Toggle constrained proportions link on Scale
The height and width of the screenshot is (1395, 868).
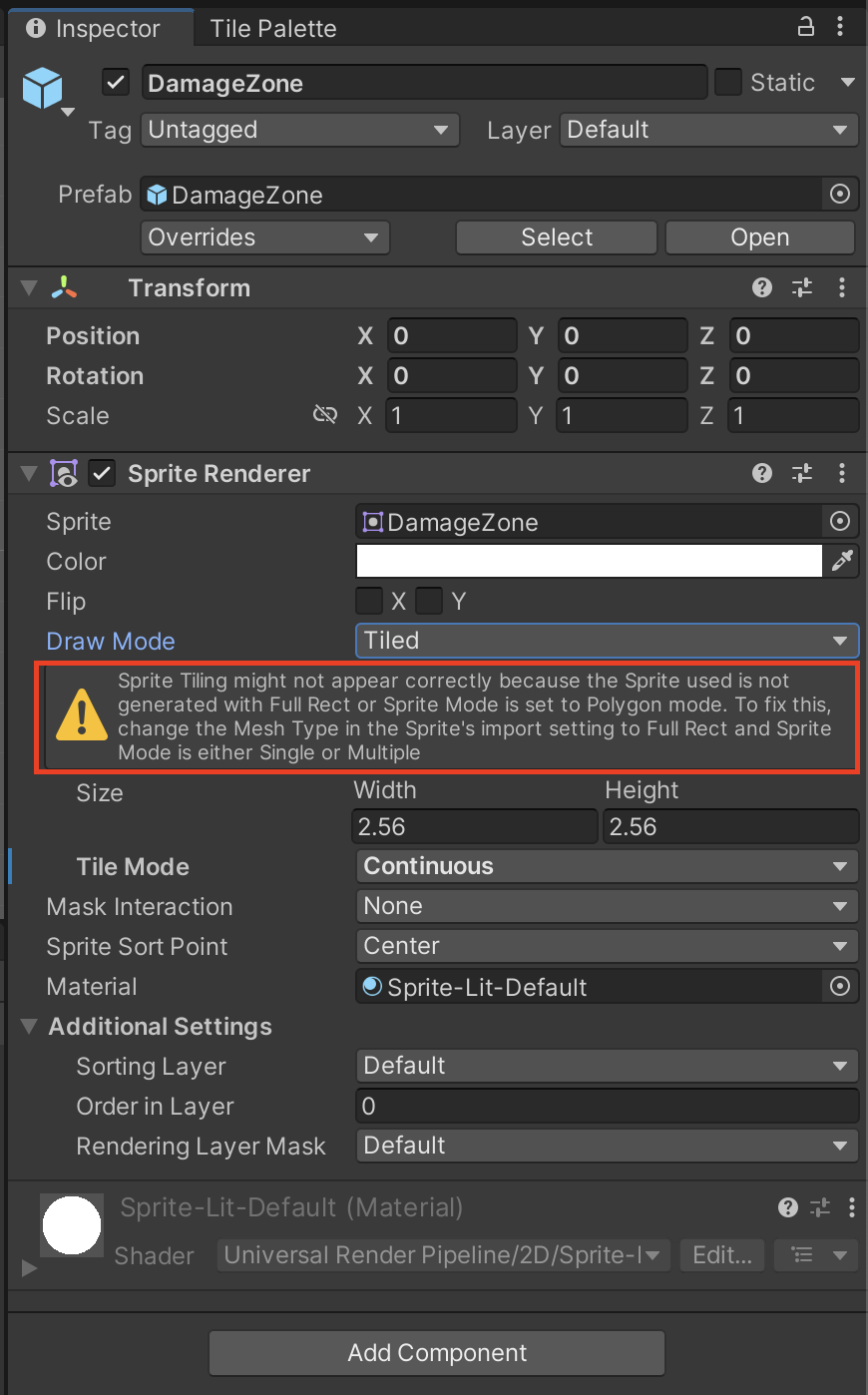click(x=325, y=415)
